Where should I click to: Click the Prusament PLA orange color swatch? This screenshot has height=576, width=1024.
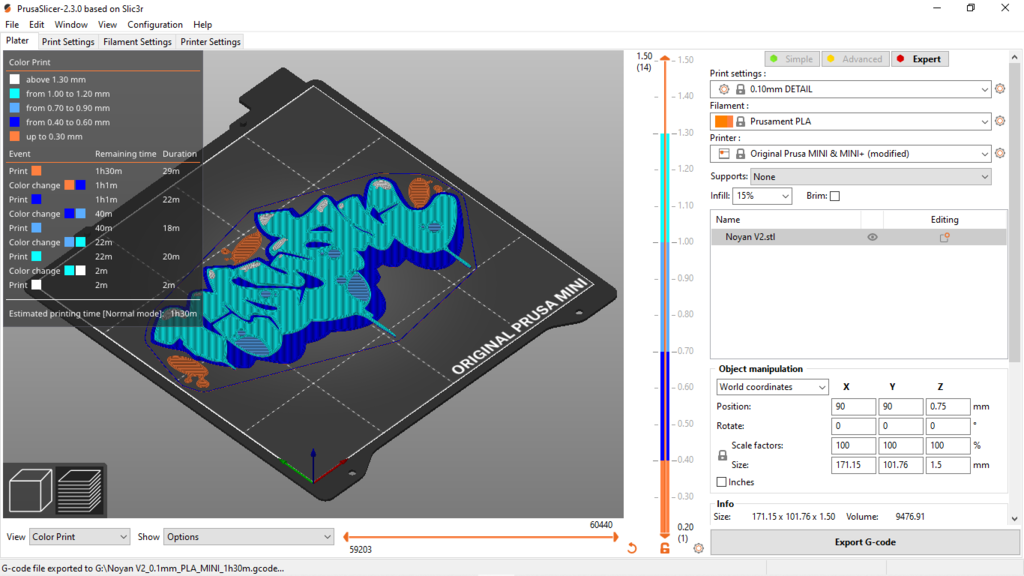724,121
